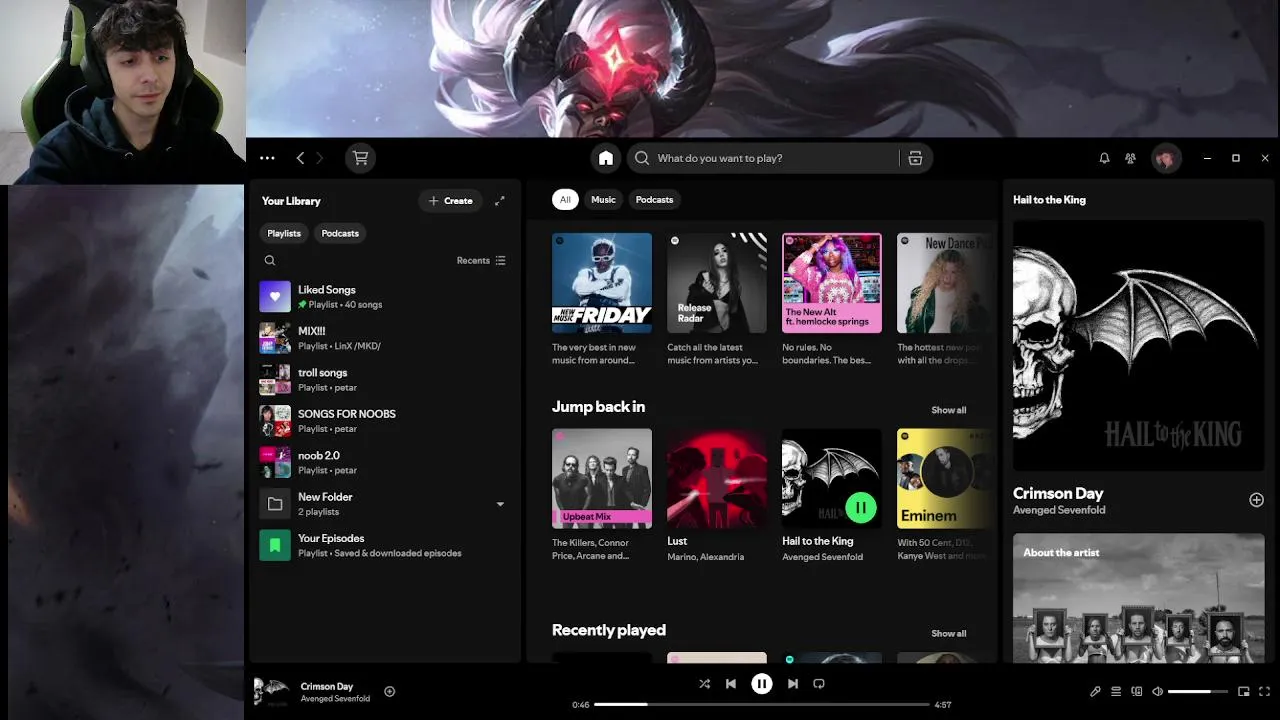Viewport: 1280px width, 720px height.
Task: Open the miniplayer
Action: point(1244,691)
